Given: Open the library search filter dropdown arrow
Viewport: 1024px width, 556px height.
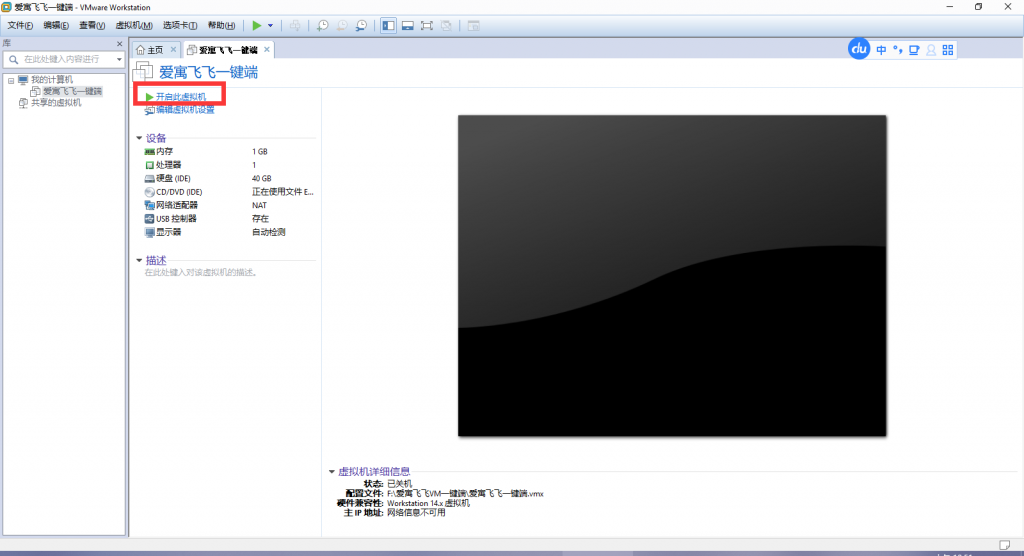Looking at the screenshot, I should [x=119, y=59].
